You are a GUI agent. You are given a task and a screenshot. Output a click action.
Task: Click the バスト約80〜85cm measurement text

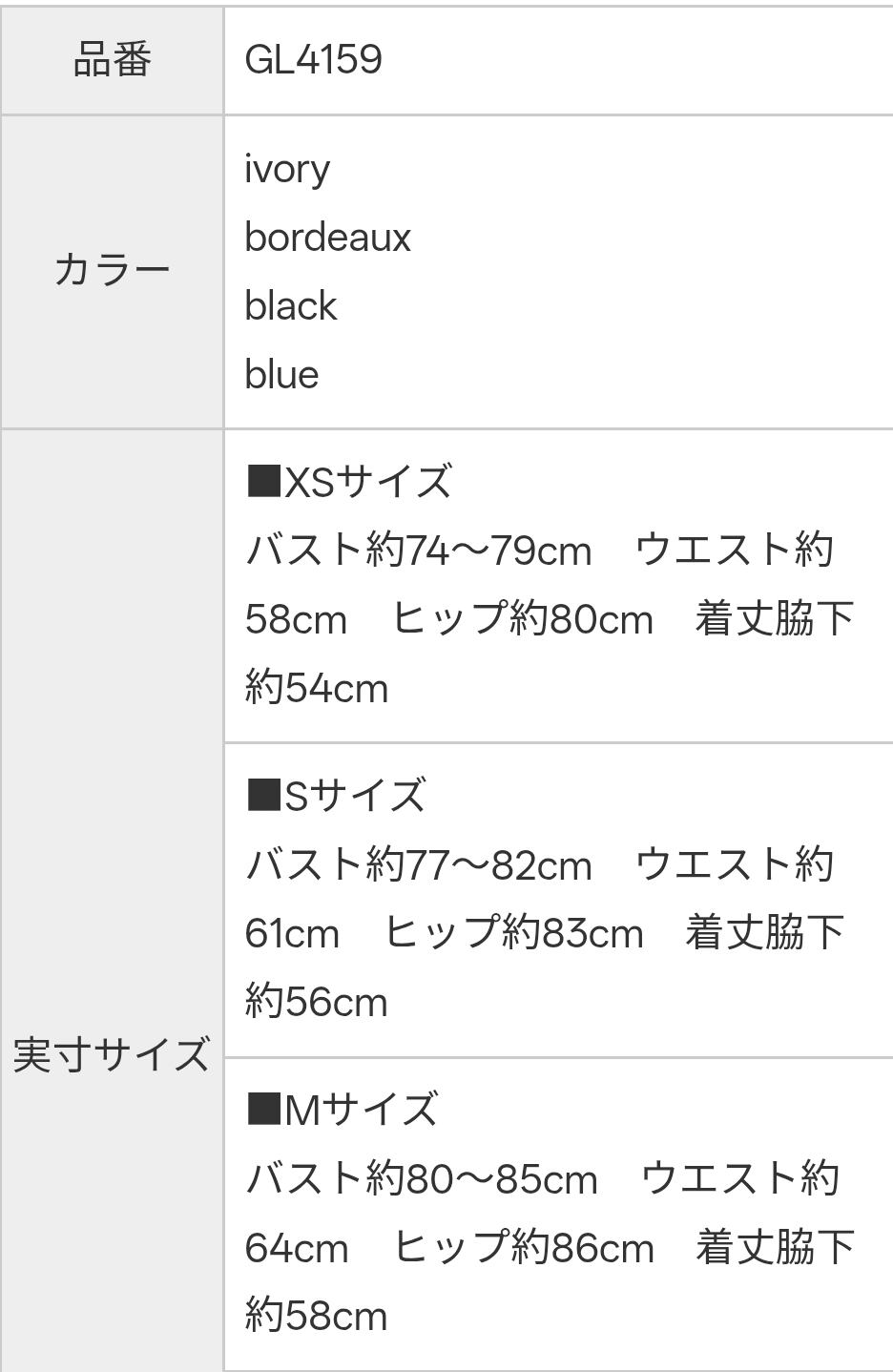(x=421, y=1179)
